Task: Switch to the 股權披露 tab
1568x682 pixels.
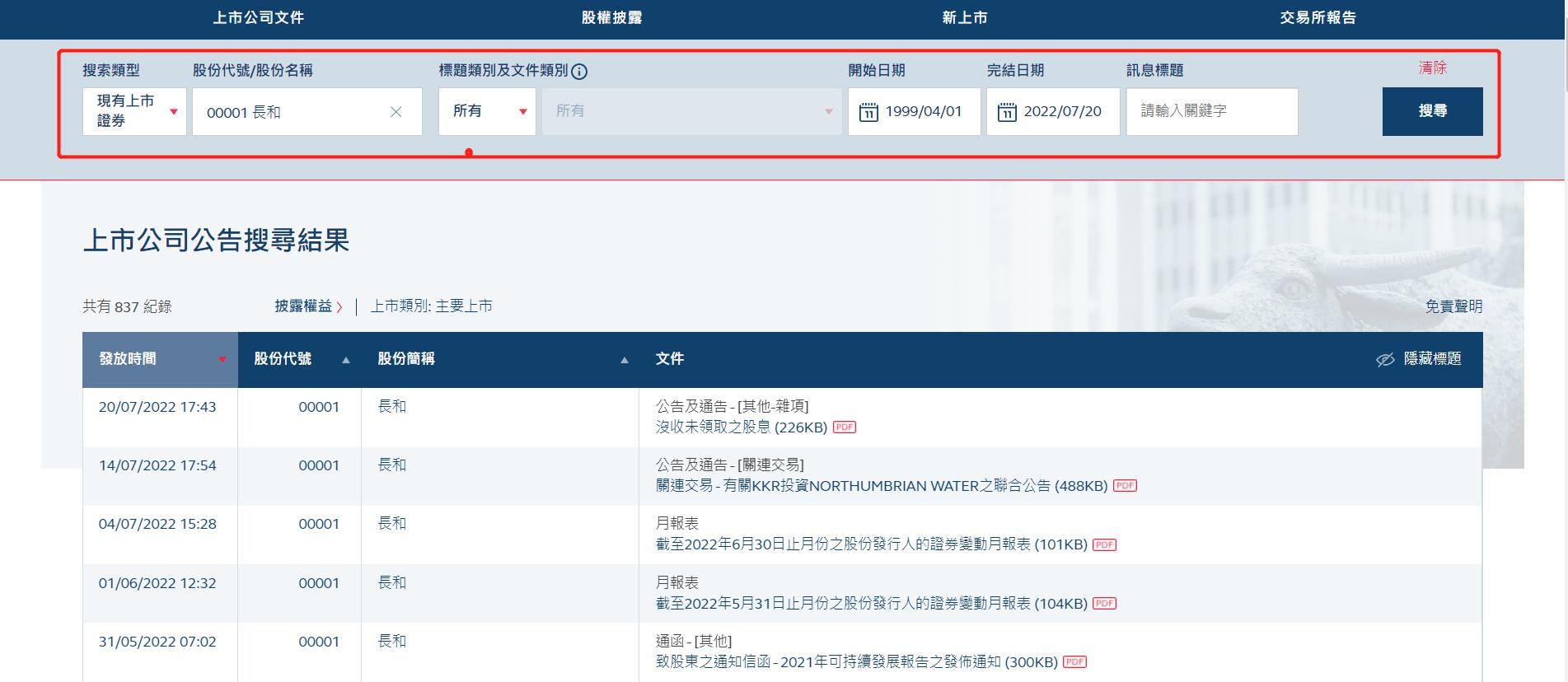Action: pos(611,18)
